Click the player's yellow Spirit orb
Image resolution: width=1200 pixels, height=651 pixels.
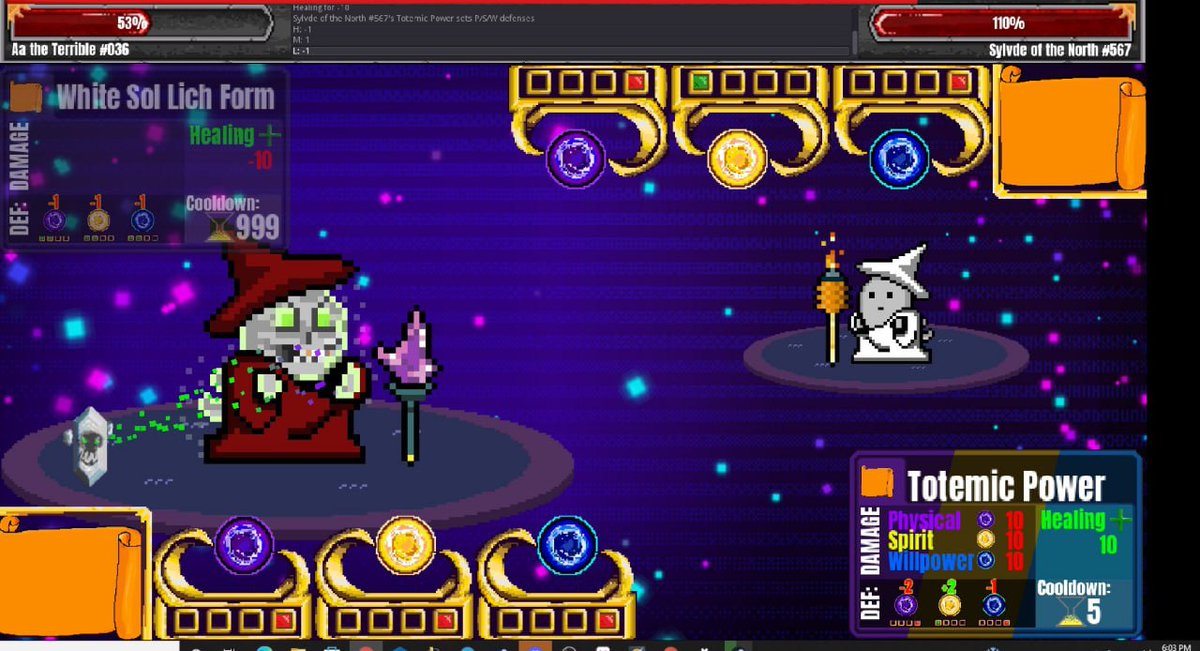(406, 545)
